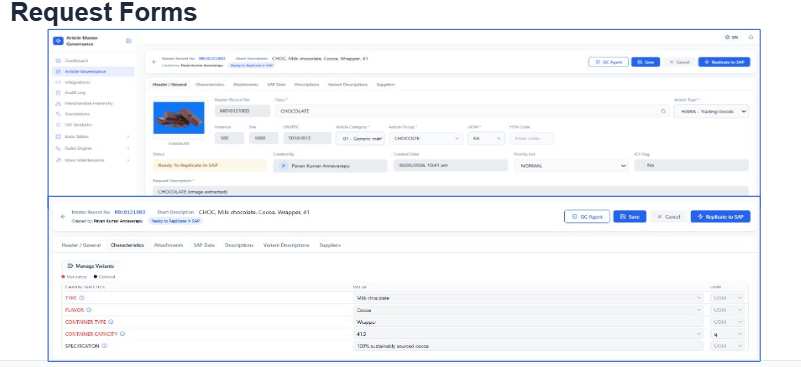Click the Article Master Governance logo icon

point(58,41)
